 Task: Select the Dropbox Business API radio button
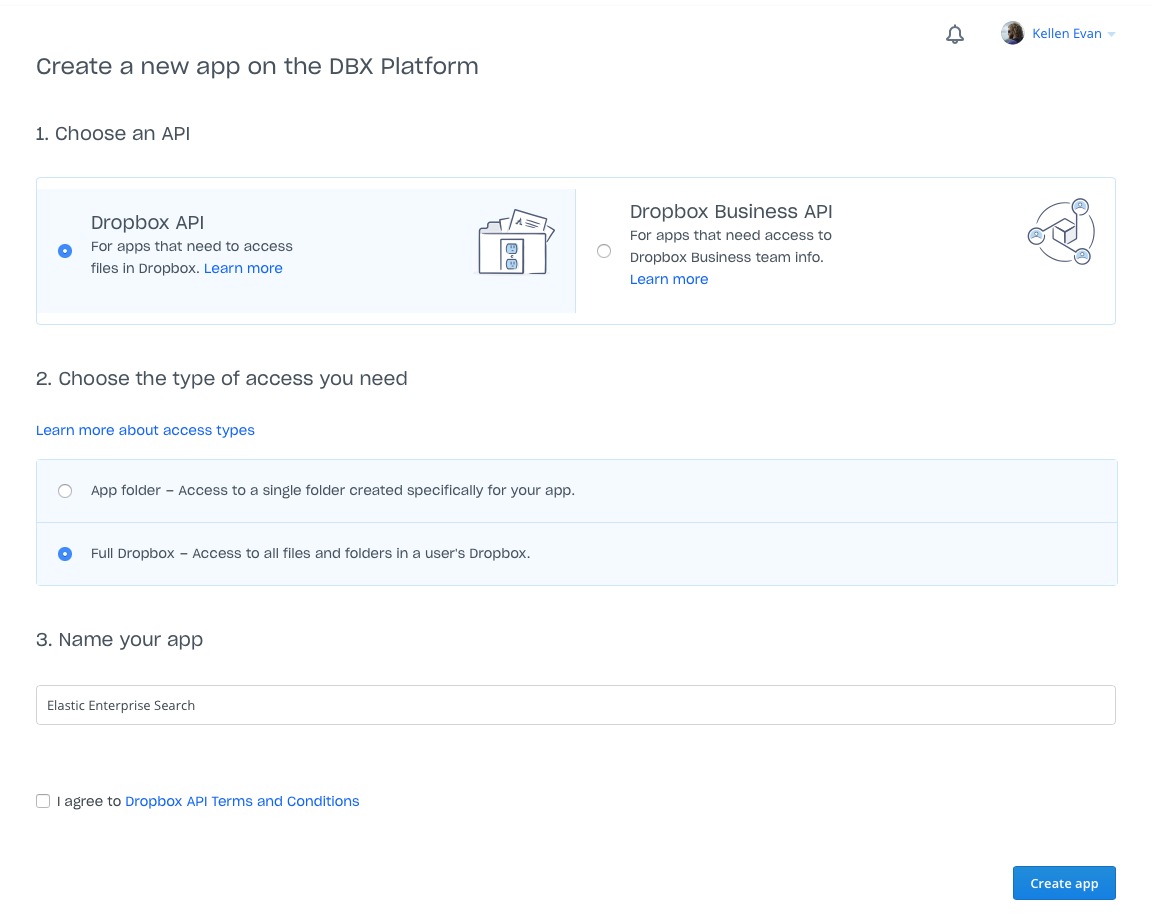point(604,251)
